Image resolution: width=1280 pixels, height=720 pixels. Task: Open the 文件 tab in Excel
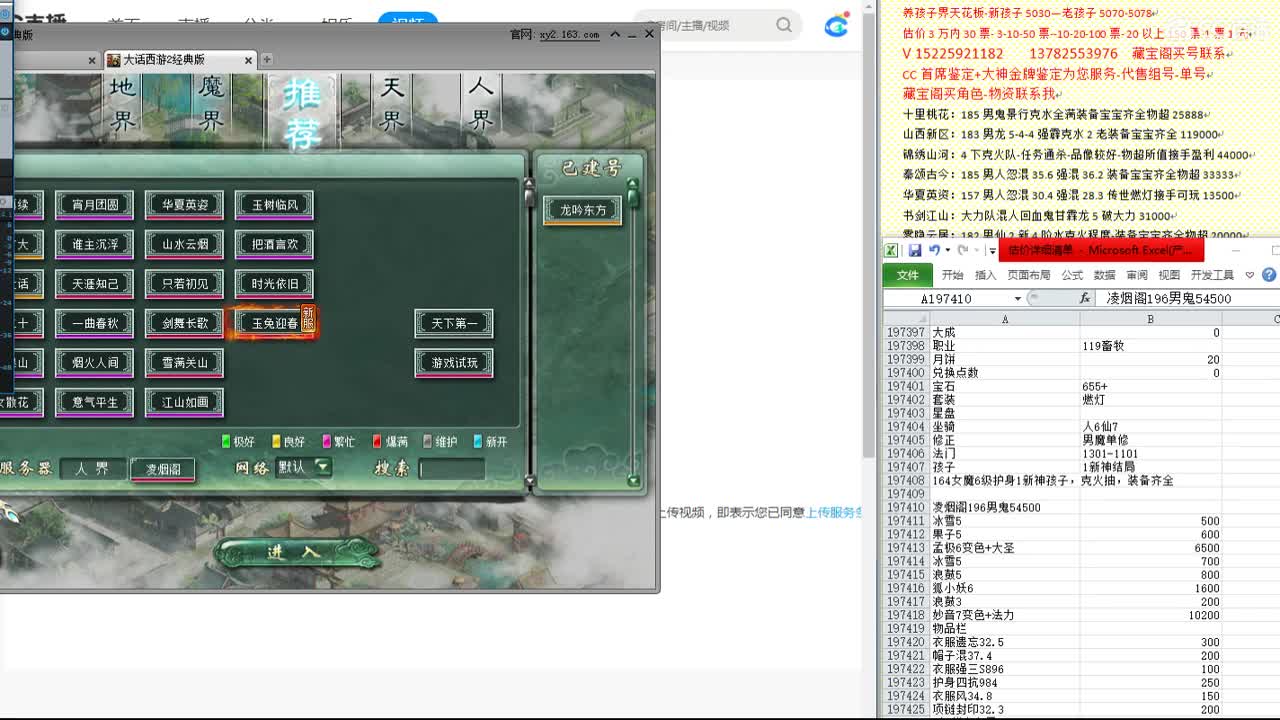pyautogui.click(x=907, y=275)
